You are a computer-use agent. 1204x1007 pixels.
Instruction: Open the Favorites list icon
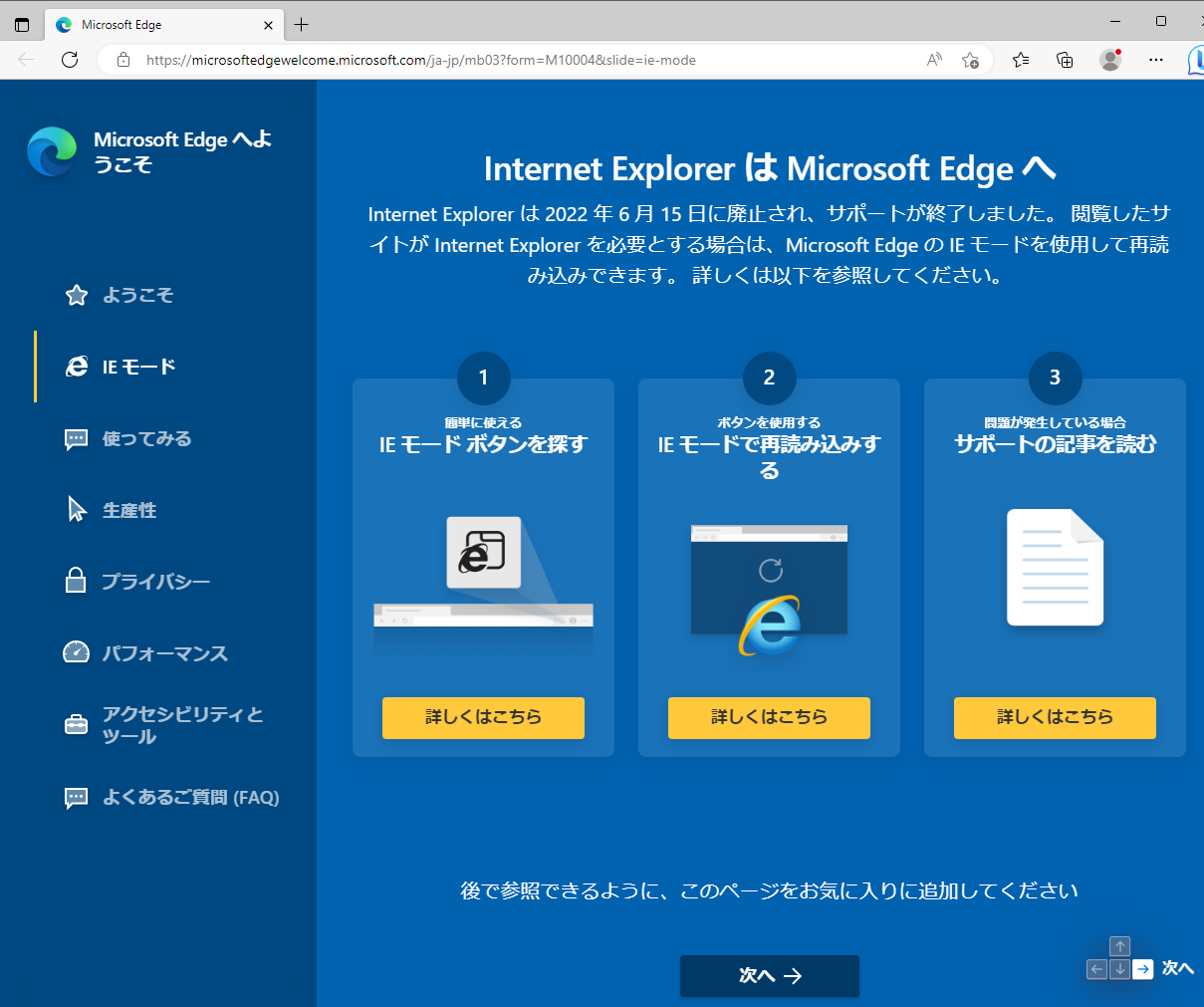1021,60
